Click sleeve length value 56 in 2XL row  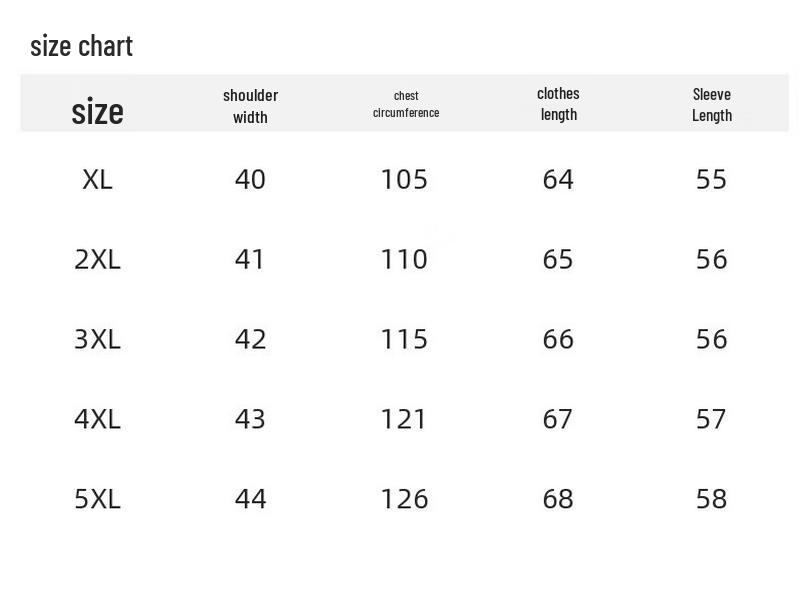click(711, 260)
